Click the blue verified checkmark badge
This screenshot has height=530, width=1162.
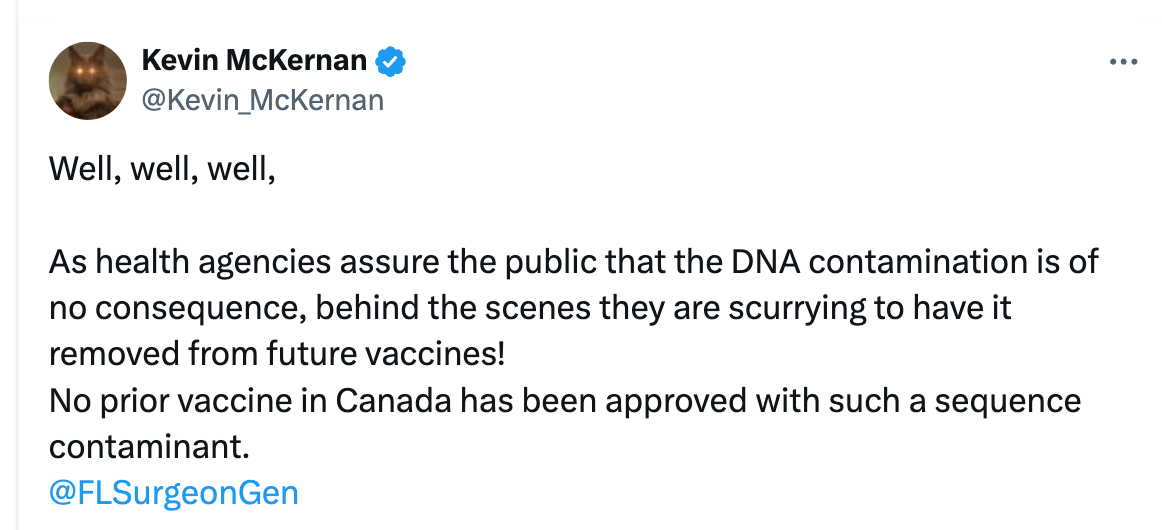[390, 62]
